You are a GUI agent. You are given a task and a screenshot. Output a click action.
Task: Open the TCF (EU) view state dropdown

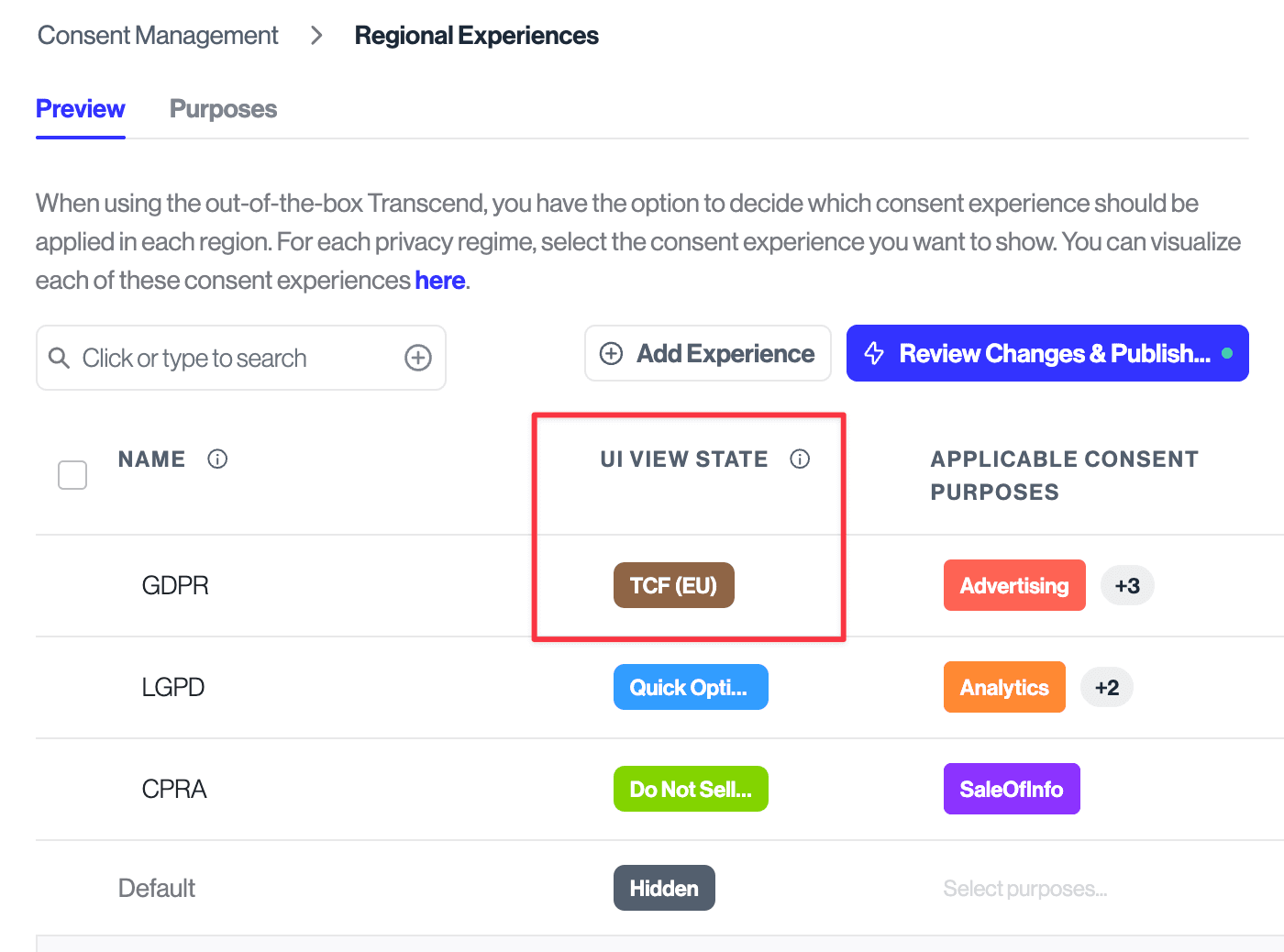coord(673,585)
